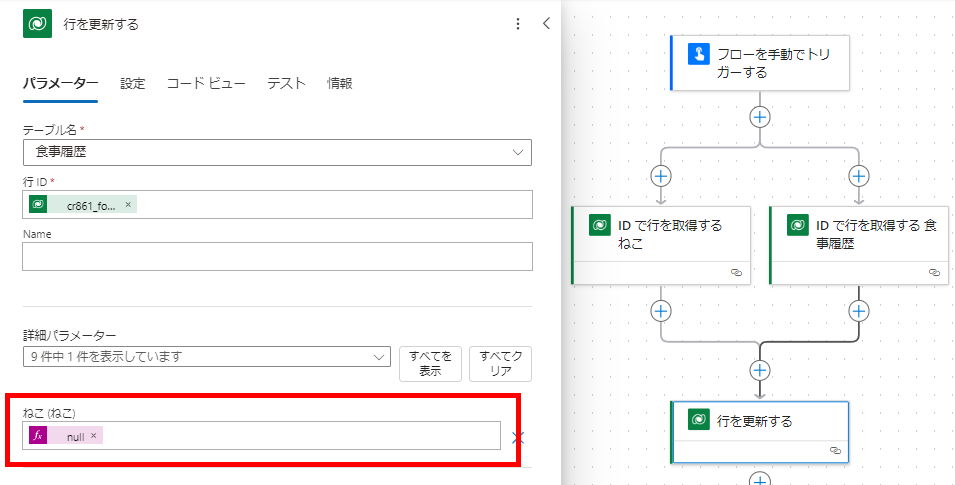Switch to the パラメーター tab
This screenshot has height=485, width=955.
pyautogui.click(x=60, y=83)
